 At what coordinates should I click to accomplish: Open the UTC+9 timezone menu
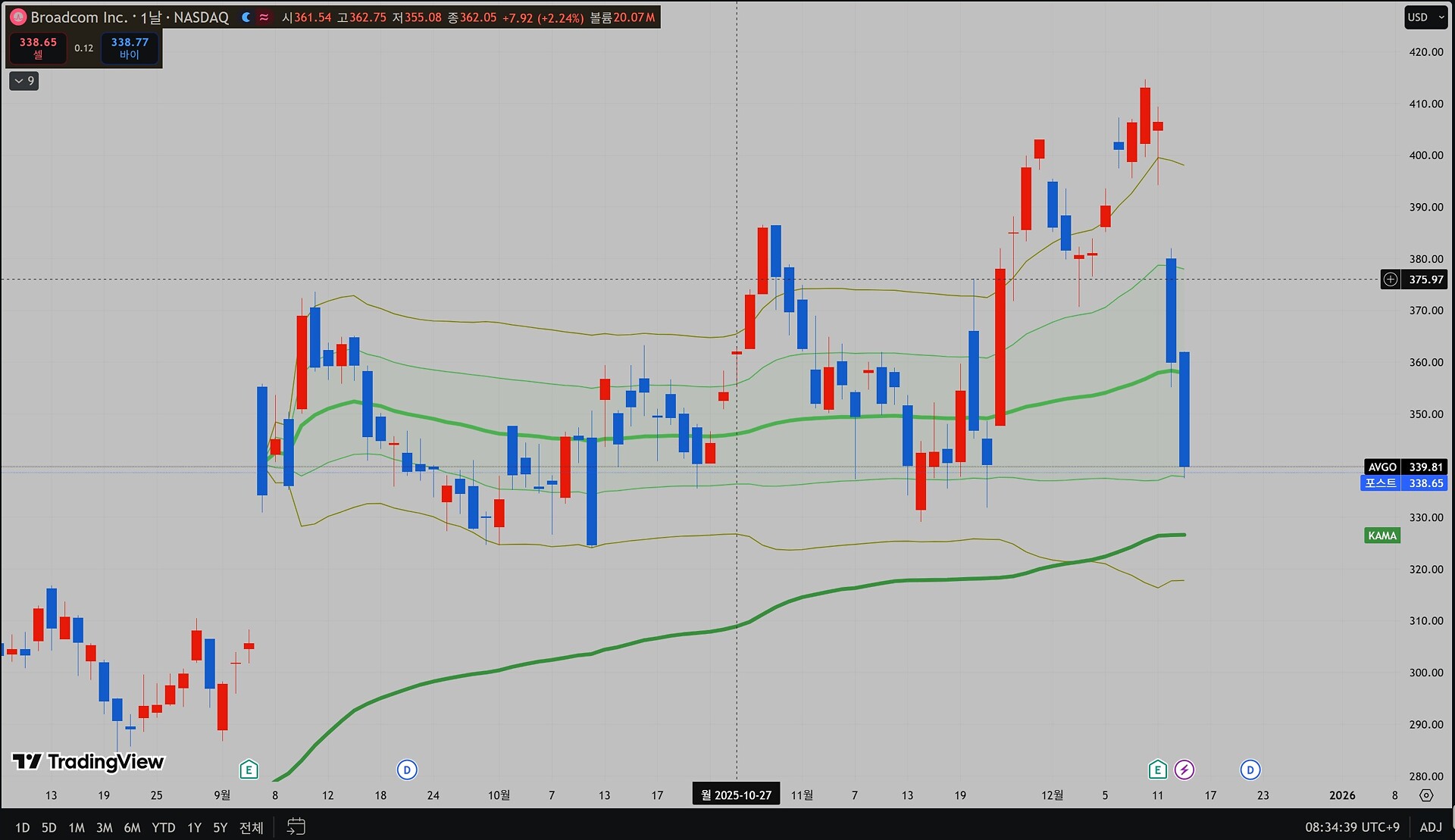click(x=1352, y=827)
